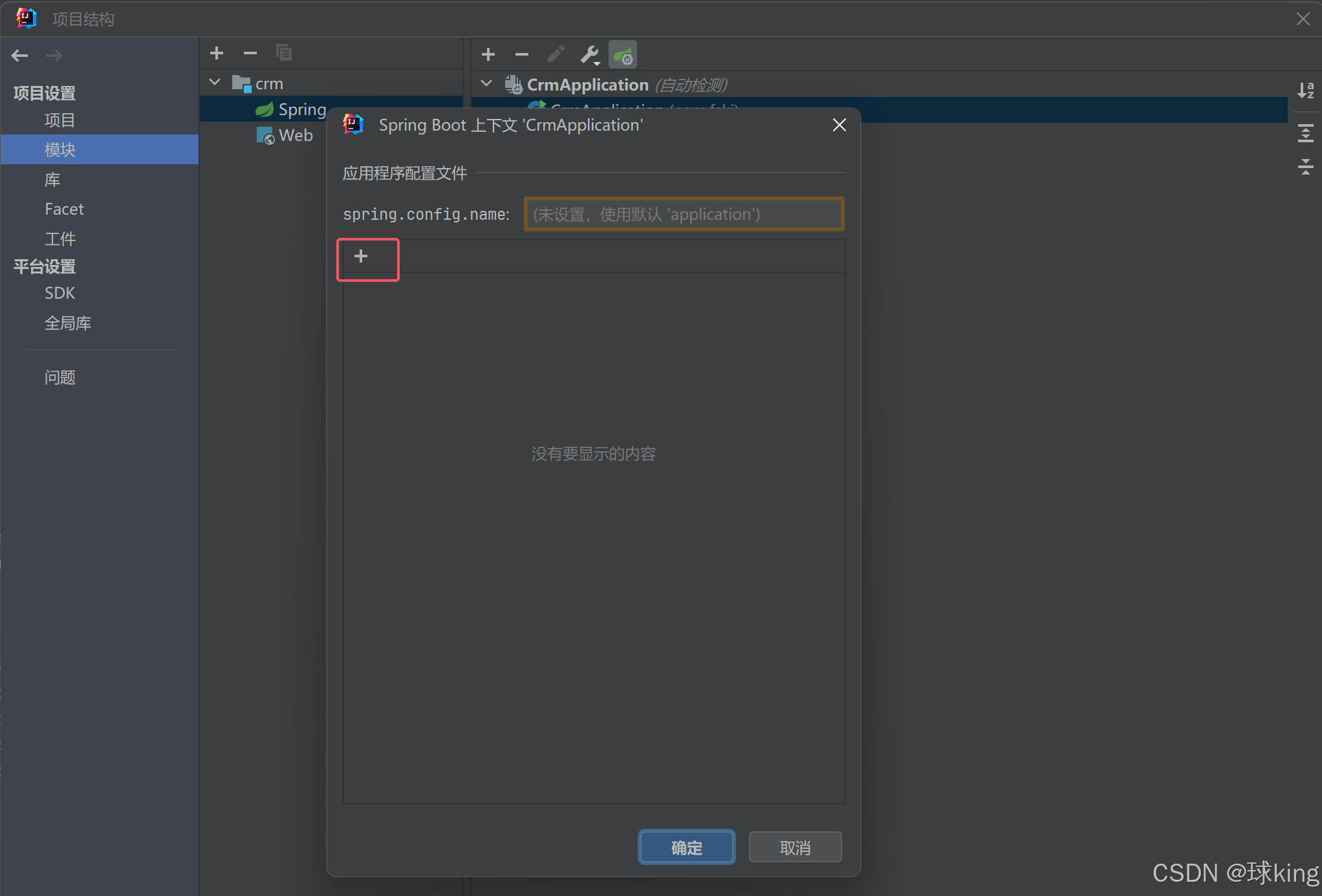The height and width of the screenshot is (896, 1322).
Task: Close the Spring Boot context dialog
Action: [839, 125]
